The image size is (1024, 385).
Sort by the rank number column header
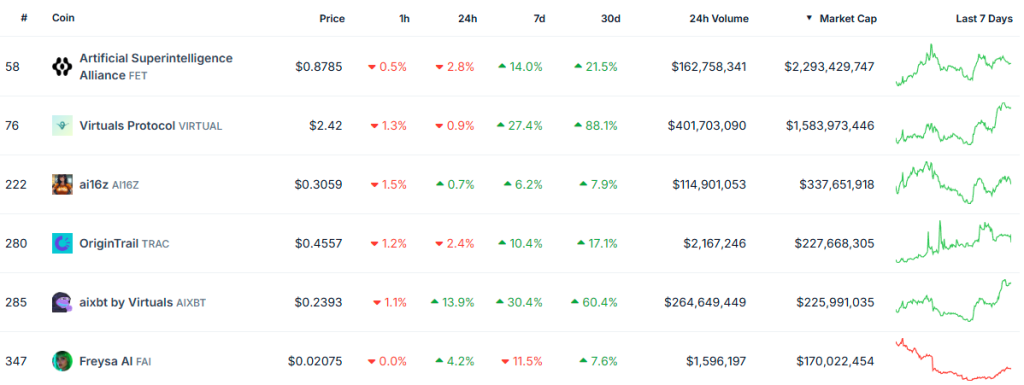point(24,19)
